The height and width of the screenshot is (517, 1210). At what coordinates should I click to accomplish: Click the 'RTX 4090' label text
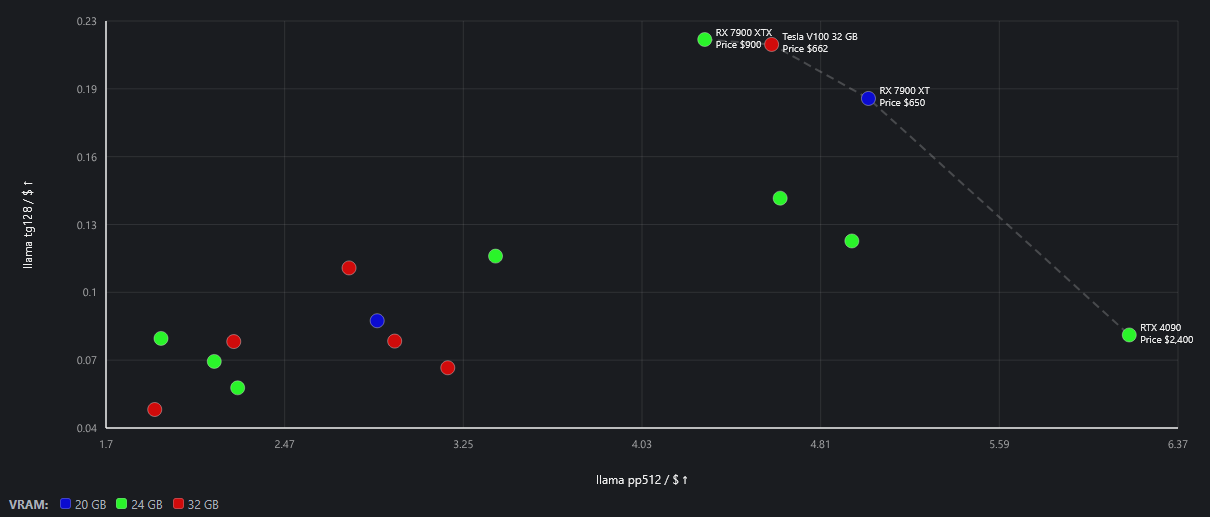pyautogui.click(x=1160, y=328)
